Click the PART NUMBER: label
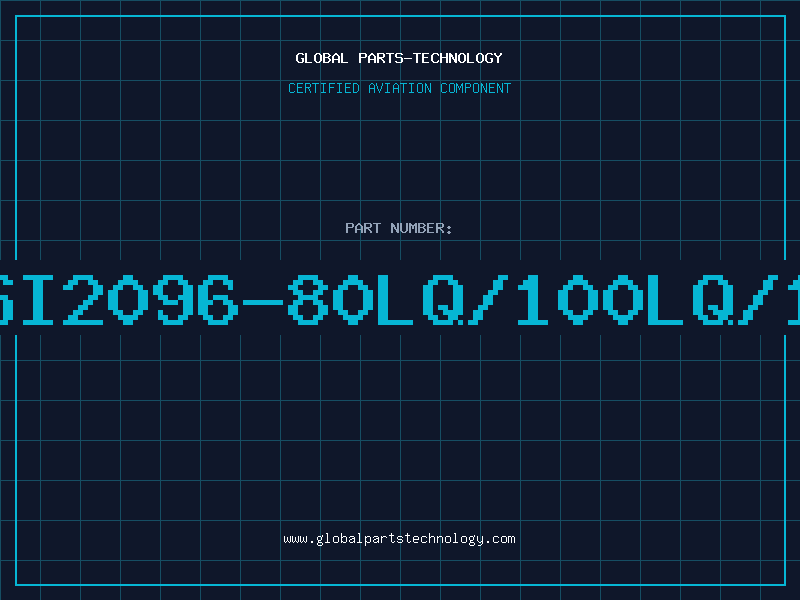This screenshot has height=600, width=800. point(398,228)
